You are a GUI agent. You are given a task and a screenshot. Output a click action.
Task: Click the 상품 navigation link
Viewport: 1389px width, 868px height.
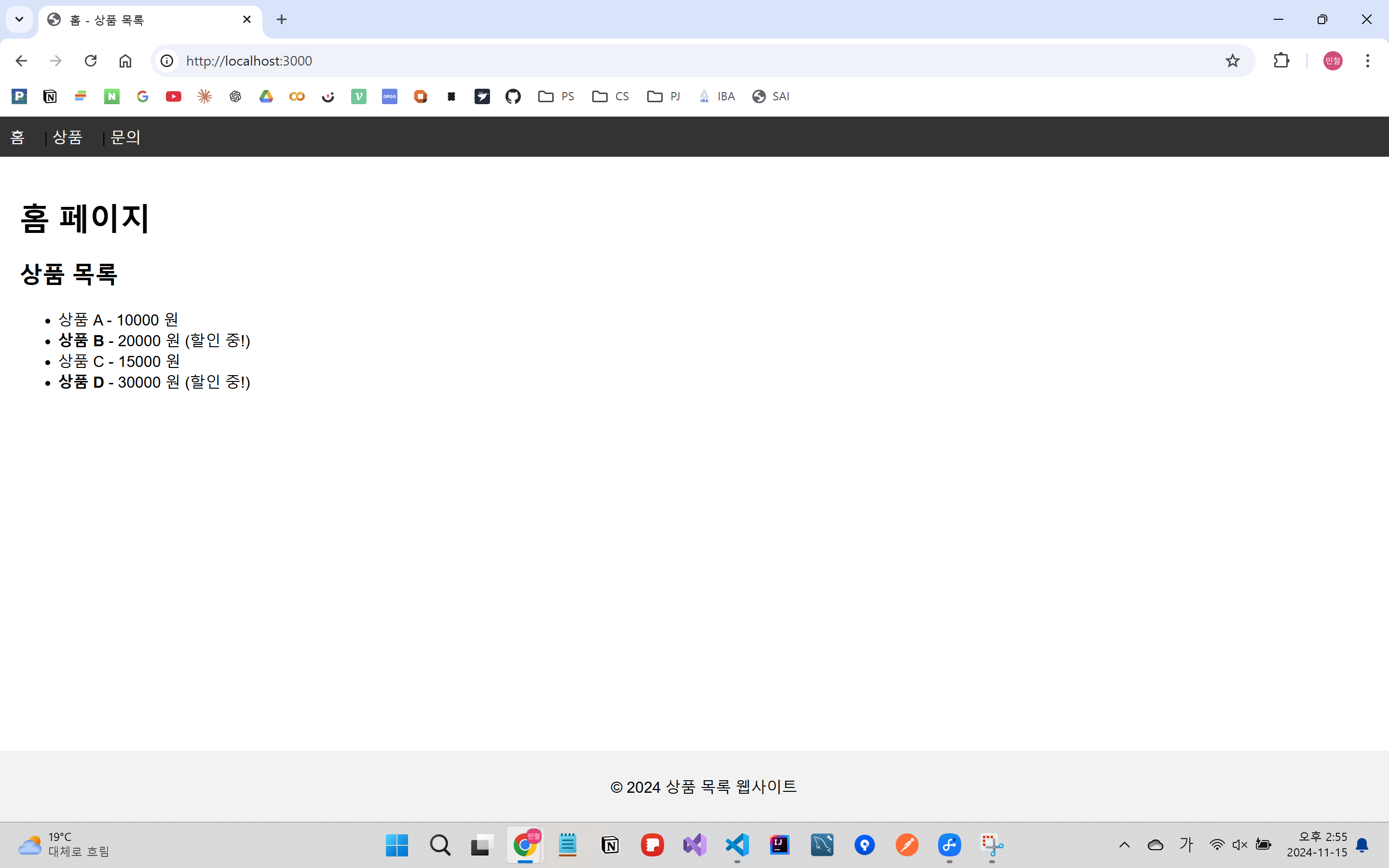pyautogui.click(x=68, y=137)
